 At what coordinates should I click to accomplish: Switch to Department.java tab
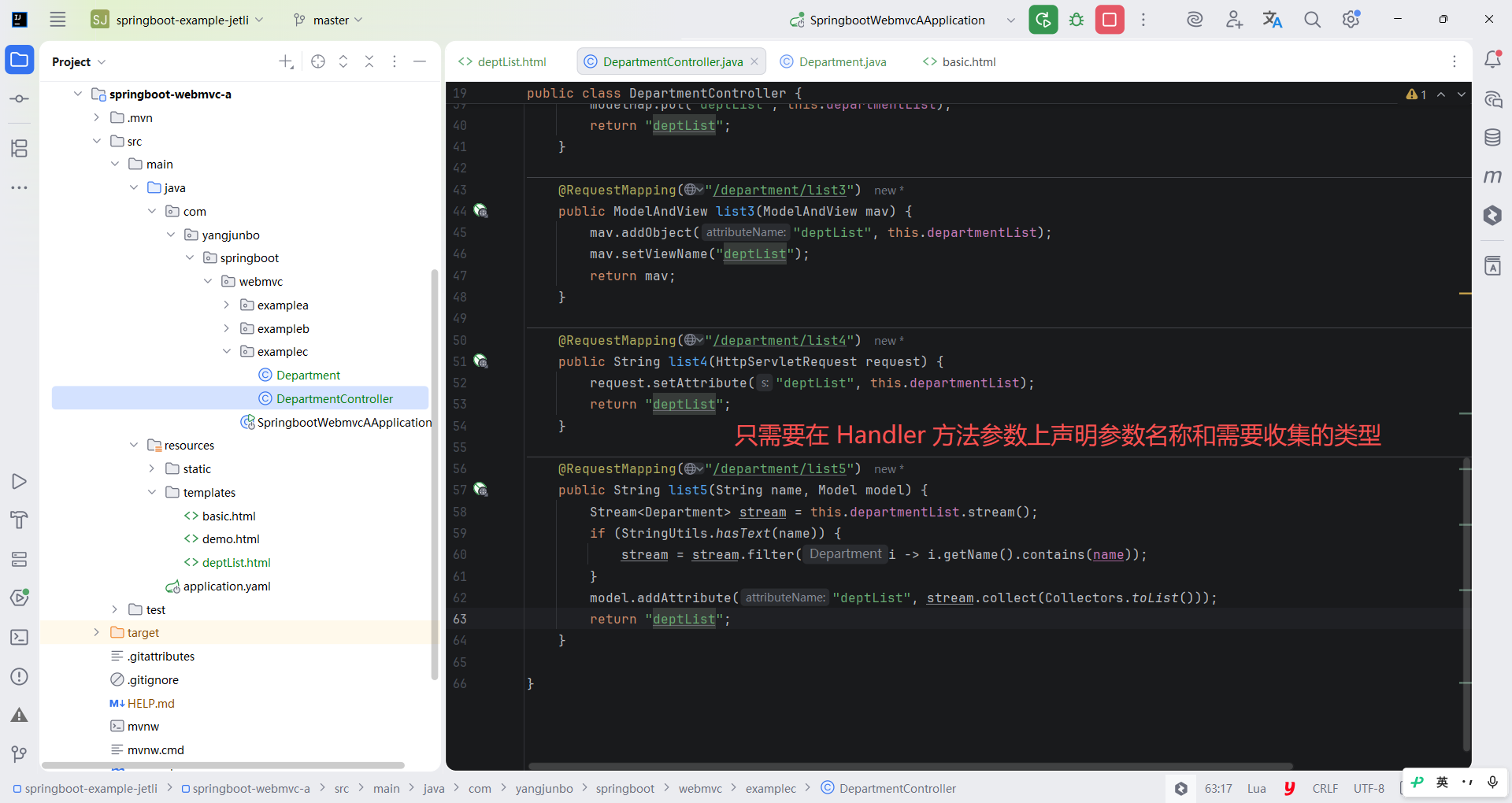pos(833,61)
